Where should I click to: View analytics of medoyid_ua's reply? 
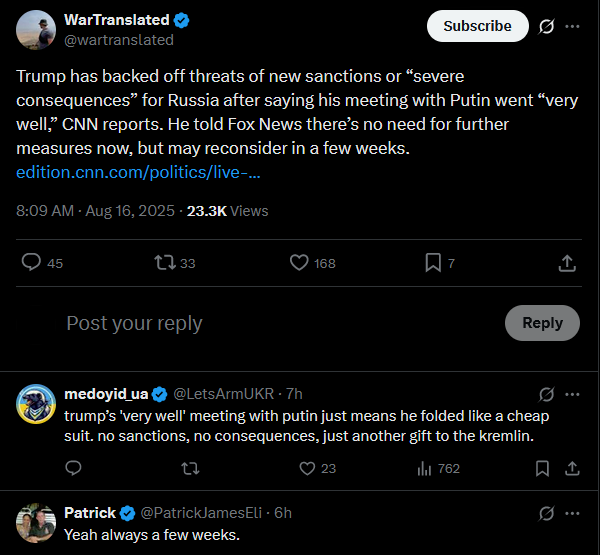[x=423, y=468]
